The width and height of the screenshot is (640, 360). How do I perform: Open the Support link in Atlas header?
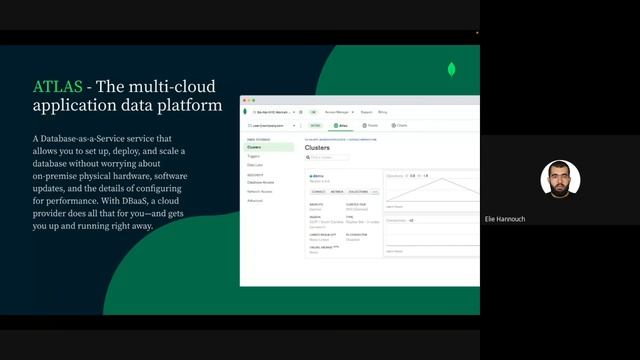coord(366,112)
